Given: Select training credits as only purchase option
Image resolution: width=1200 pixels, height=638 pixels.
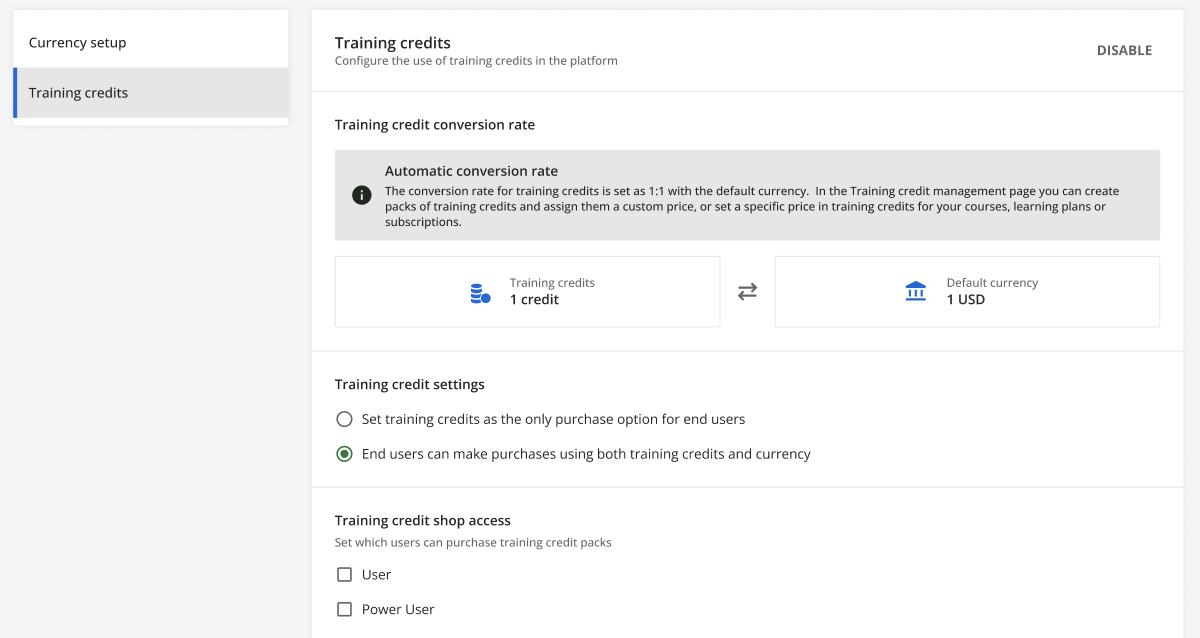Looking at the screenshot, I should 345,419.
